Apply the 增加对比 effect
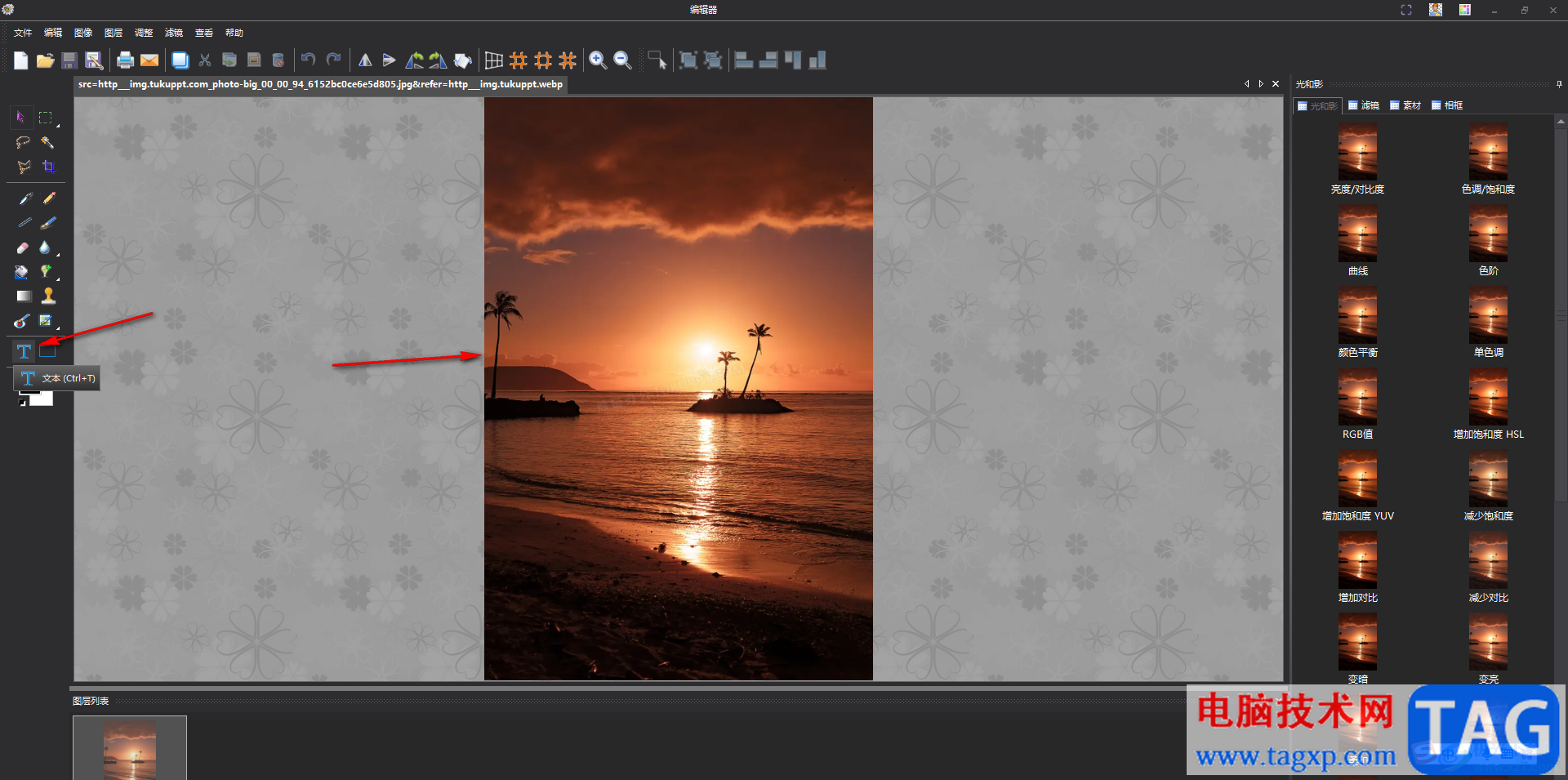 [1357, 568]
